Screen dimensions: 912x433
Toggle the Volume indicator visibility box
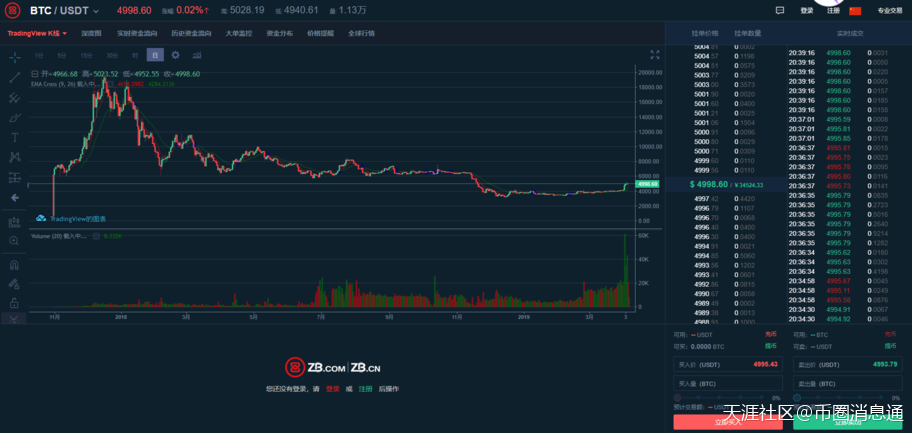pyautogui.click(x=96, y=236)
